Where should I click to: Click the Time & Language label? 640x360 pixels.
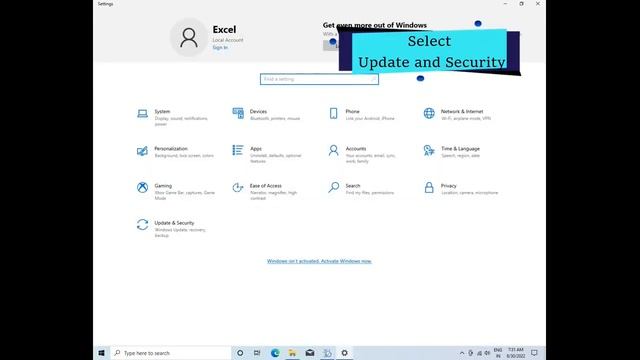click(460, 149)
